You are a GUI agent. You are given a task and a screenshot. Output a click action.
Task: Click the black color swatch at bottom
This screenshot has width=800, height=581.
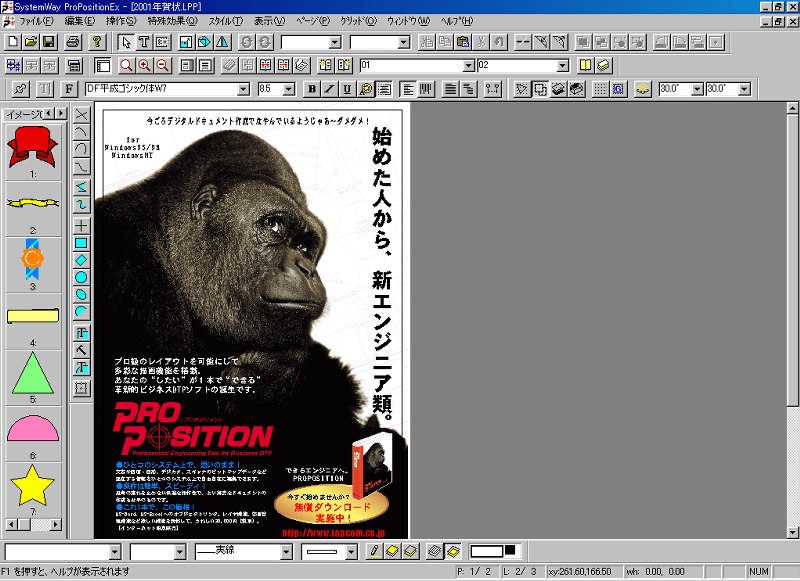[510, 550]
